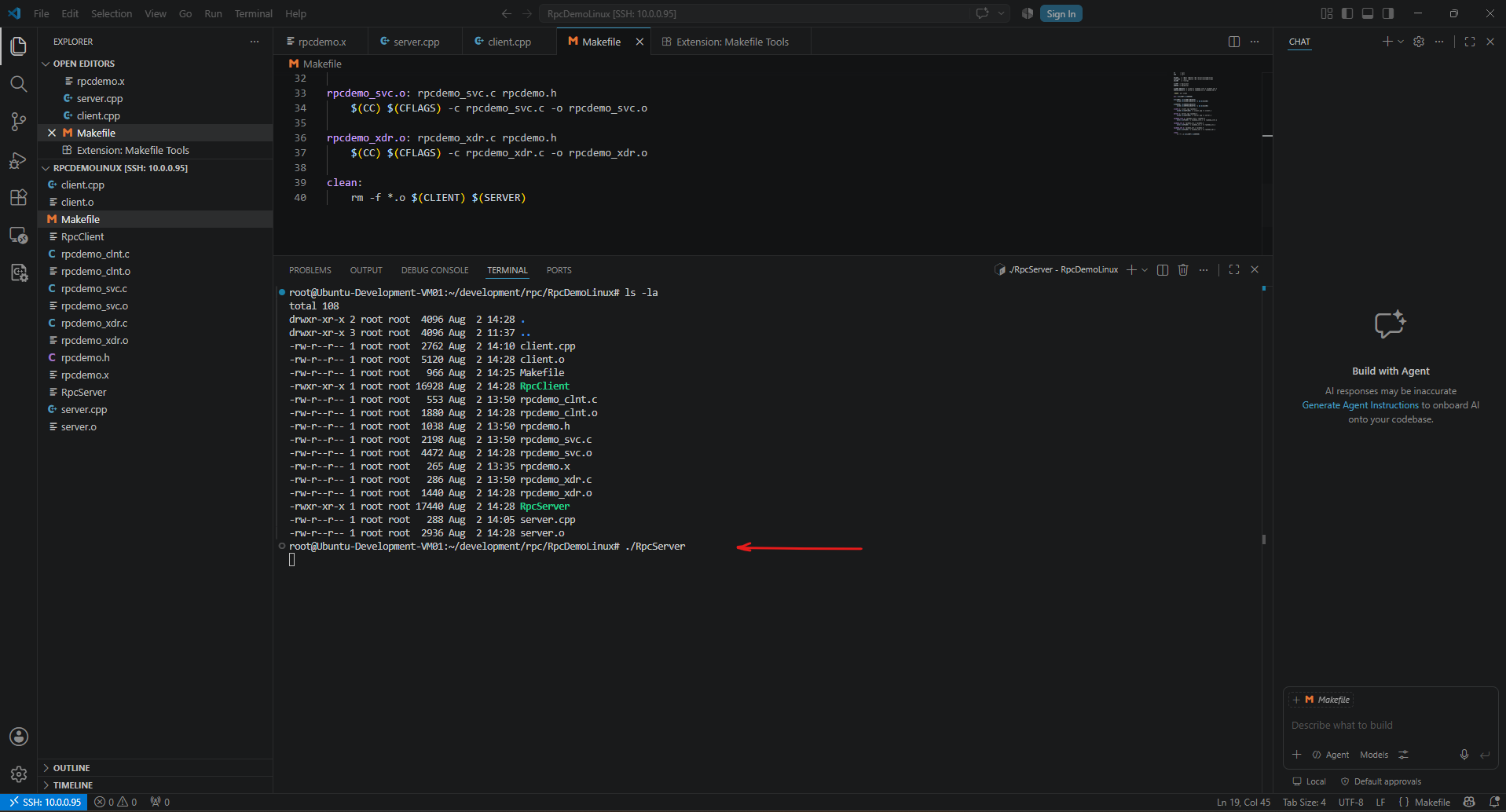
Task: Select the Local session target
Action: tap(1310, 781)
